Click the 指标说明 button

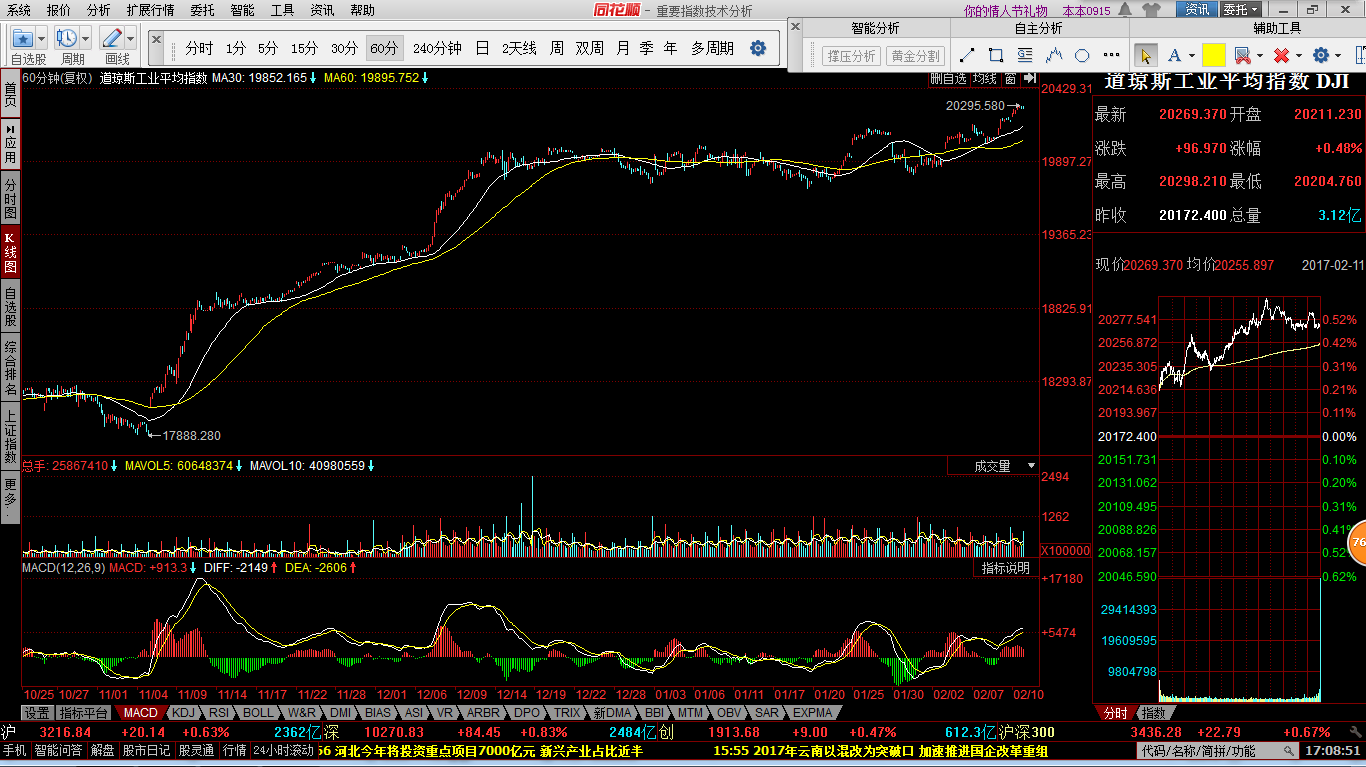1005,568
